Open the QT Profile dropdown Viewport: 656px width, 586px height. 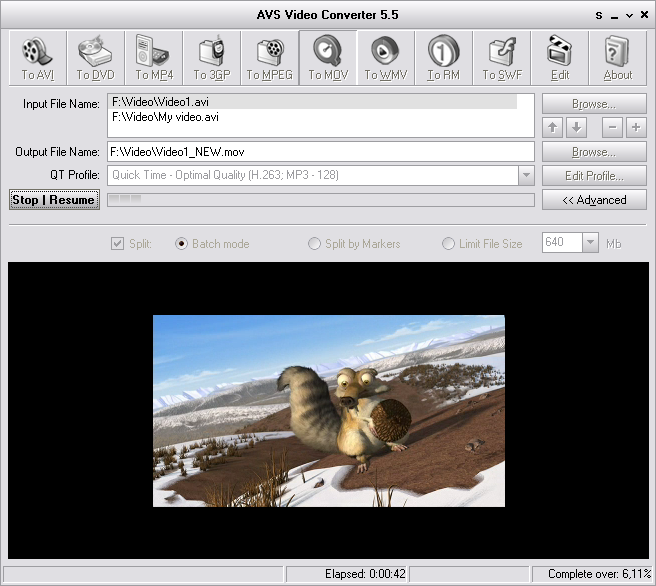[526, 175]
